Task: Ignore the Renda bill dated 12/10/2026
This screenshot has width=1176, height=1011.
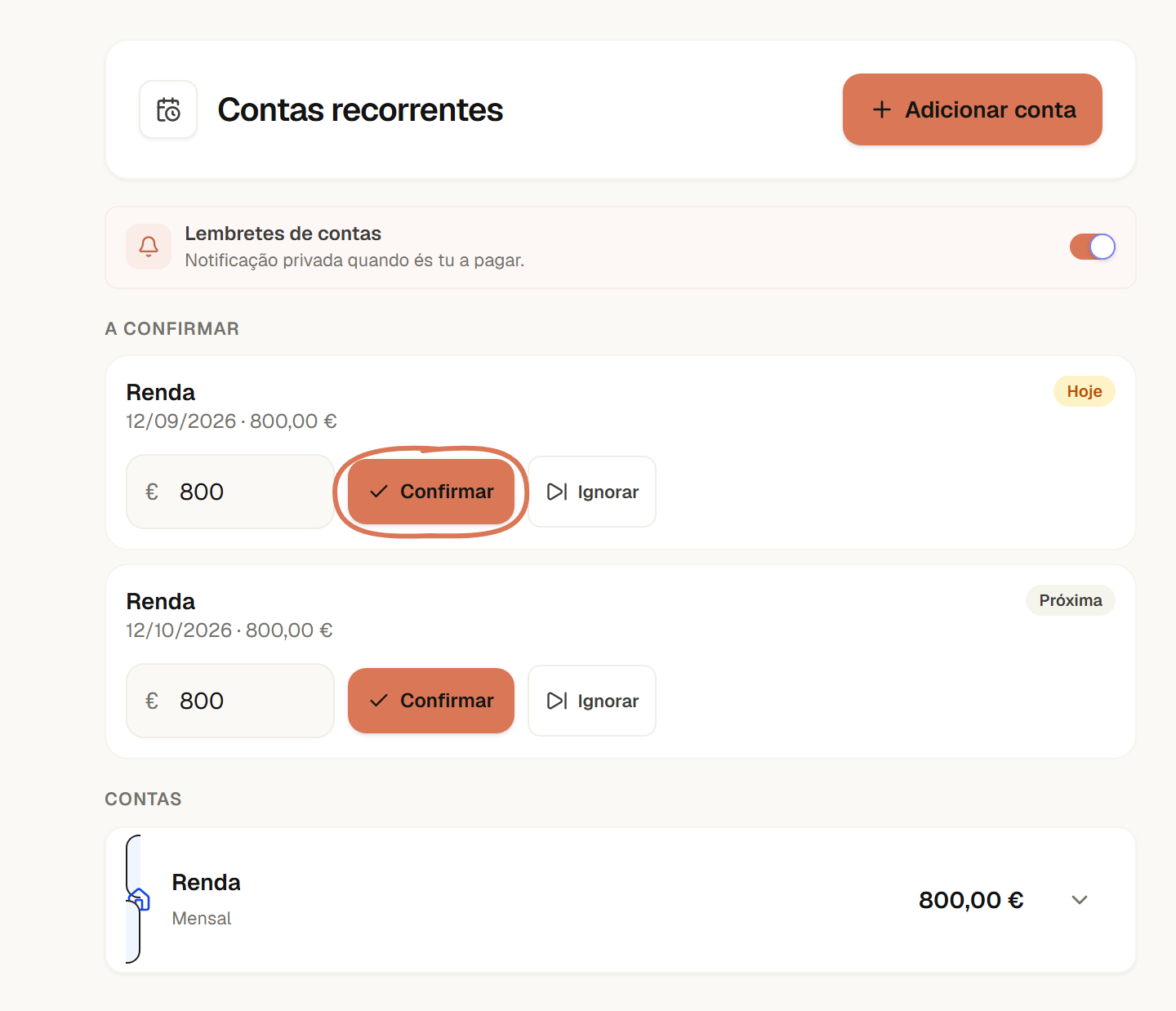Action: pos(592,701)
